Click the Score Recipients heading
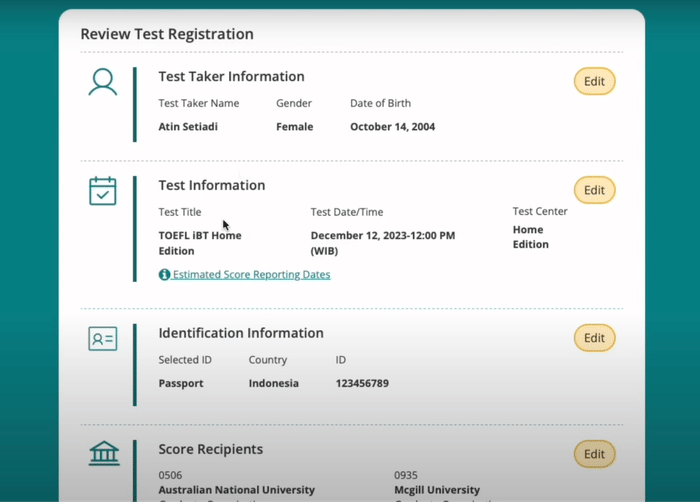 [x=211, y=449]
